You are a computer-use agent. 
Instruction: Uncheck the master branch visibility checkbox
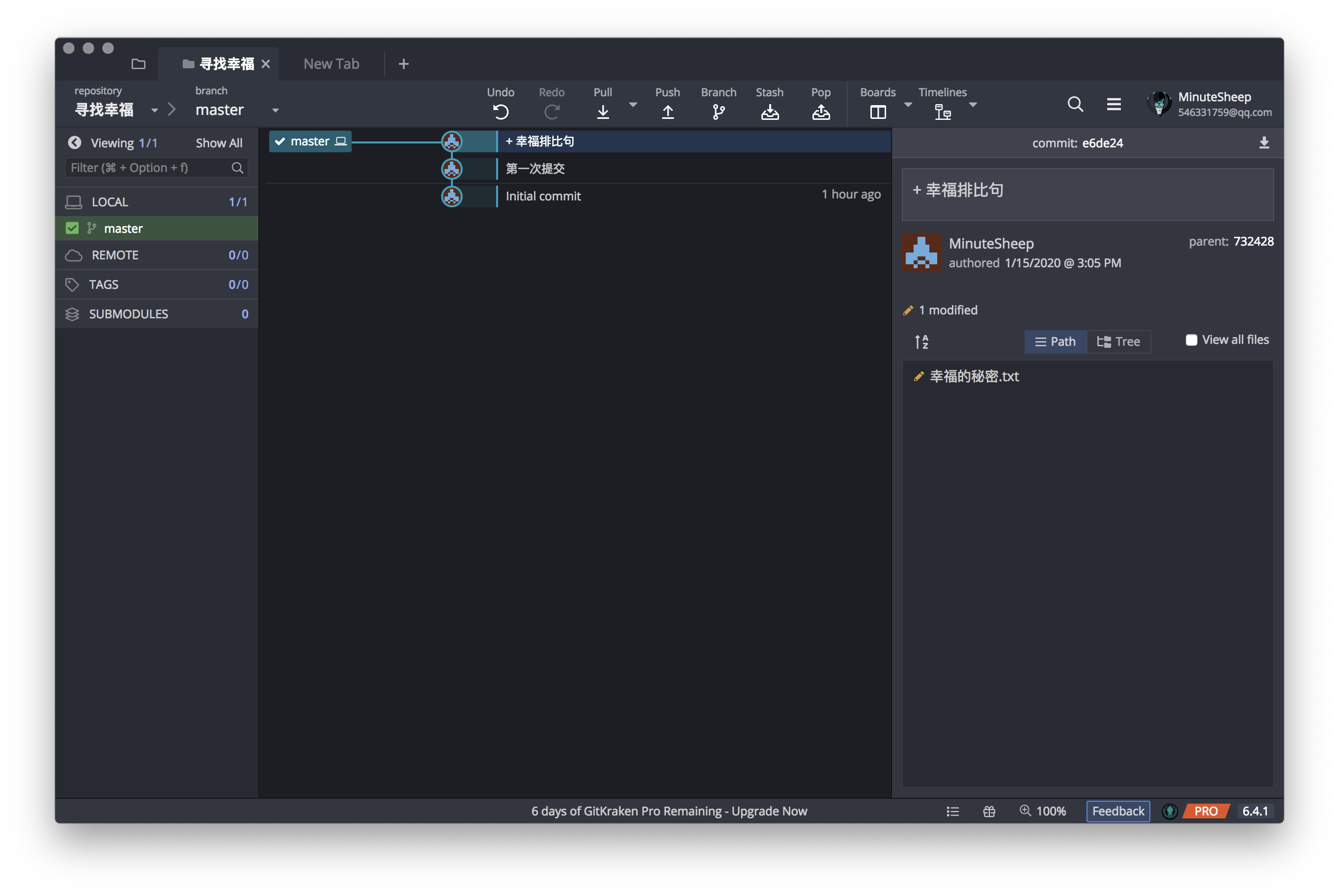[x=72, y=228]
